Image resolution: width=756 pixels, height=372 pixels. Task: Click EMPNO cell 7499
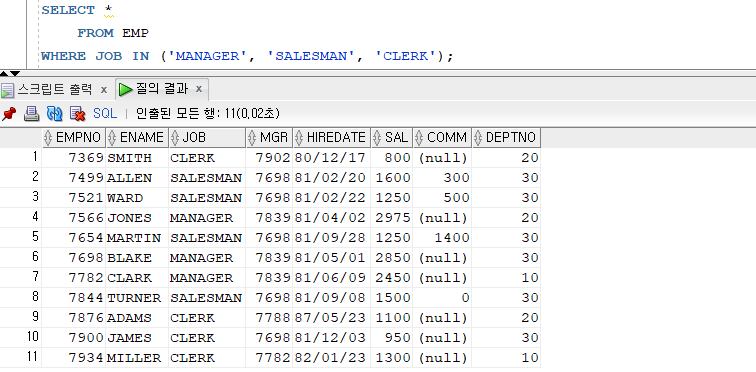point(74,178)
